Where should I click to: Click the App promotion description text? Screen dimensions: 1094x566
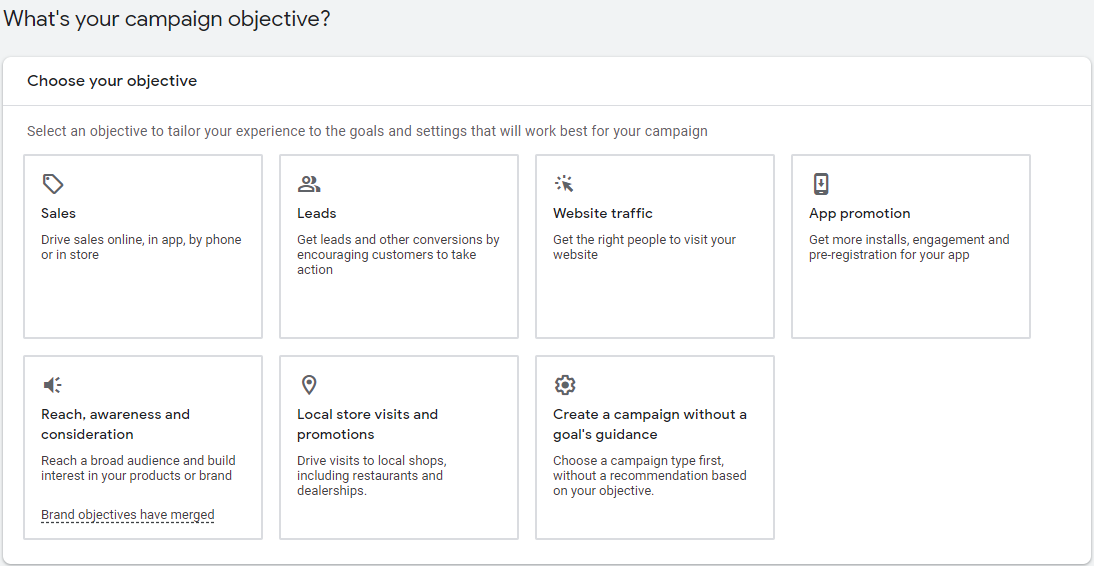909,247
